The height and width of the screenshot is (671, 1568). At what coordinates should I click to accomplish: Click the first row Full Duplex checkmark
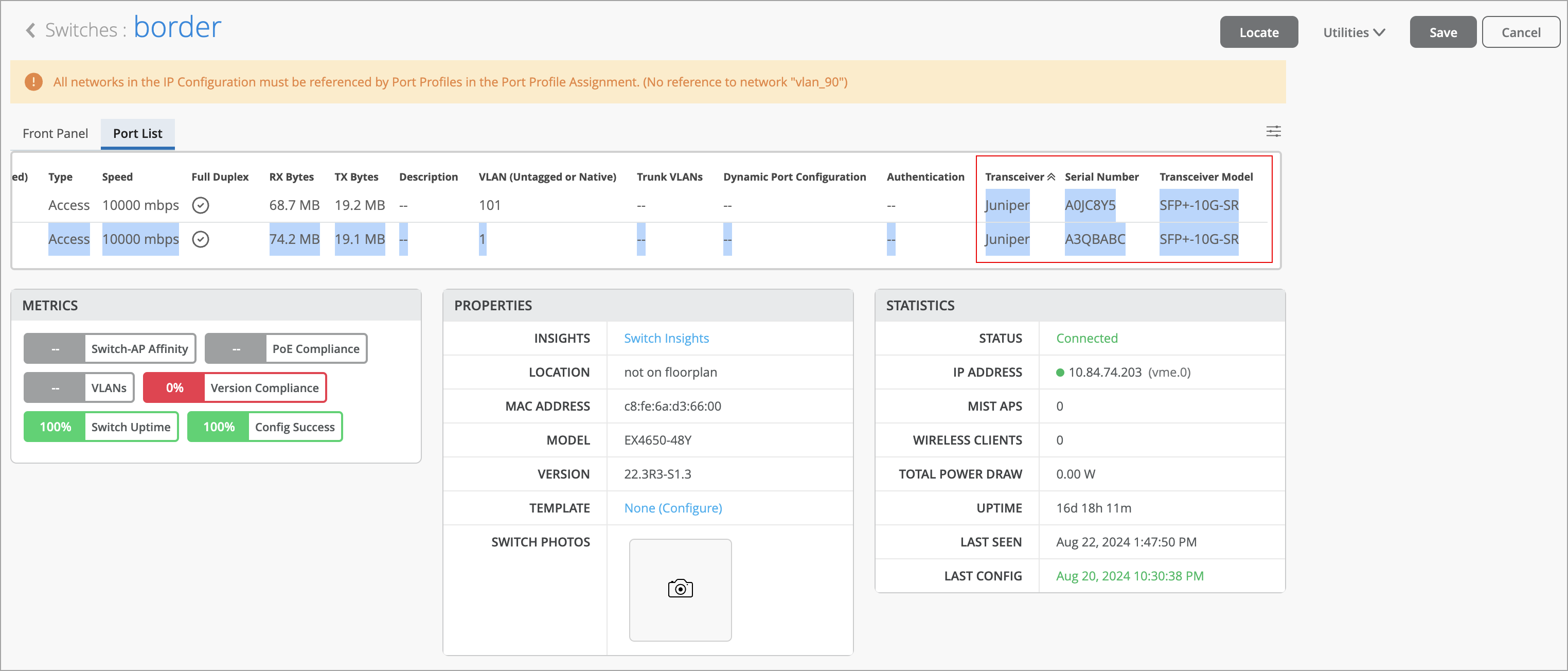pyautogui.click(x=200, y=205)
